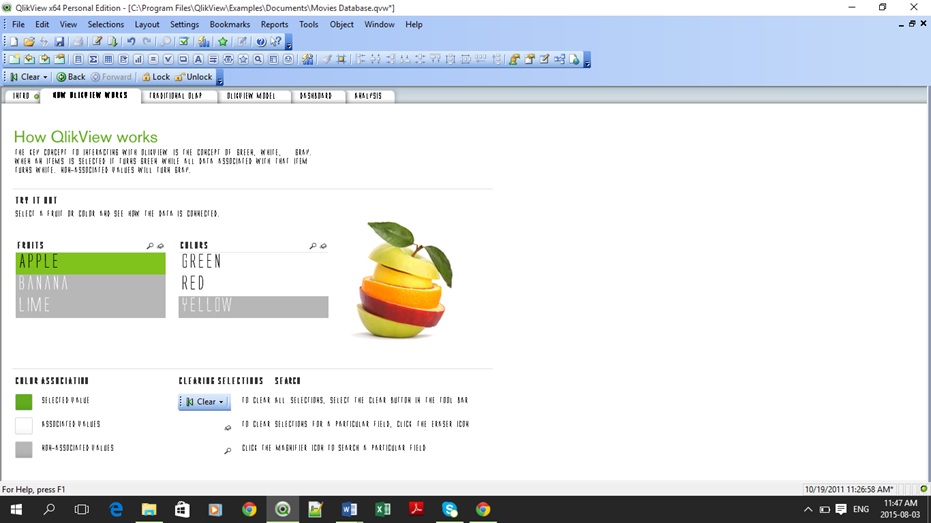Switch to the Intro sheet tab
Screen dimensions: 931x523
[x=22, y=96]
